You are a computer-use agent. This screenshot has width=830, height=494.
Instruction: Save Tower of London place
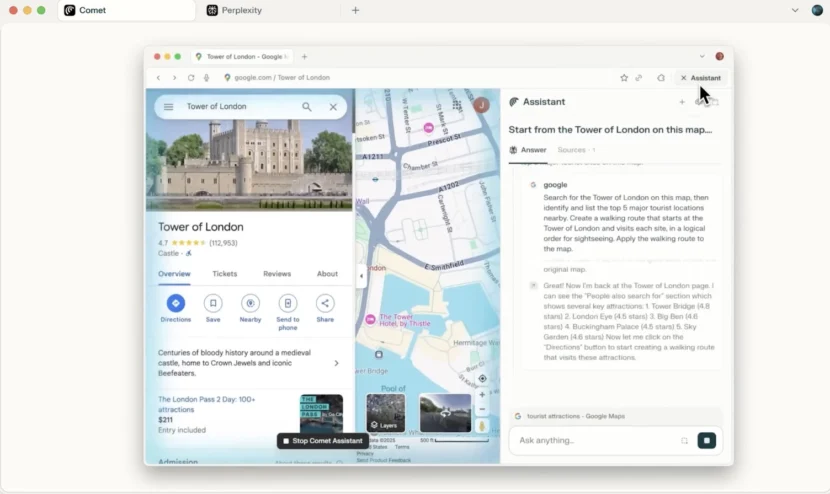213,303
